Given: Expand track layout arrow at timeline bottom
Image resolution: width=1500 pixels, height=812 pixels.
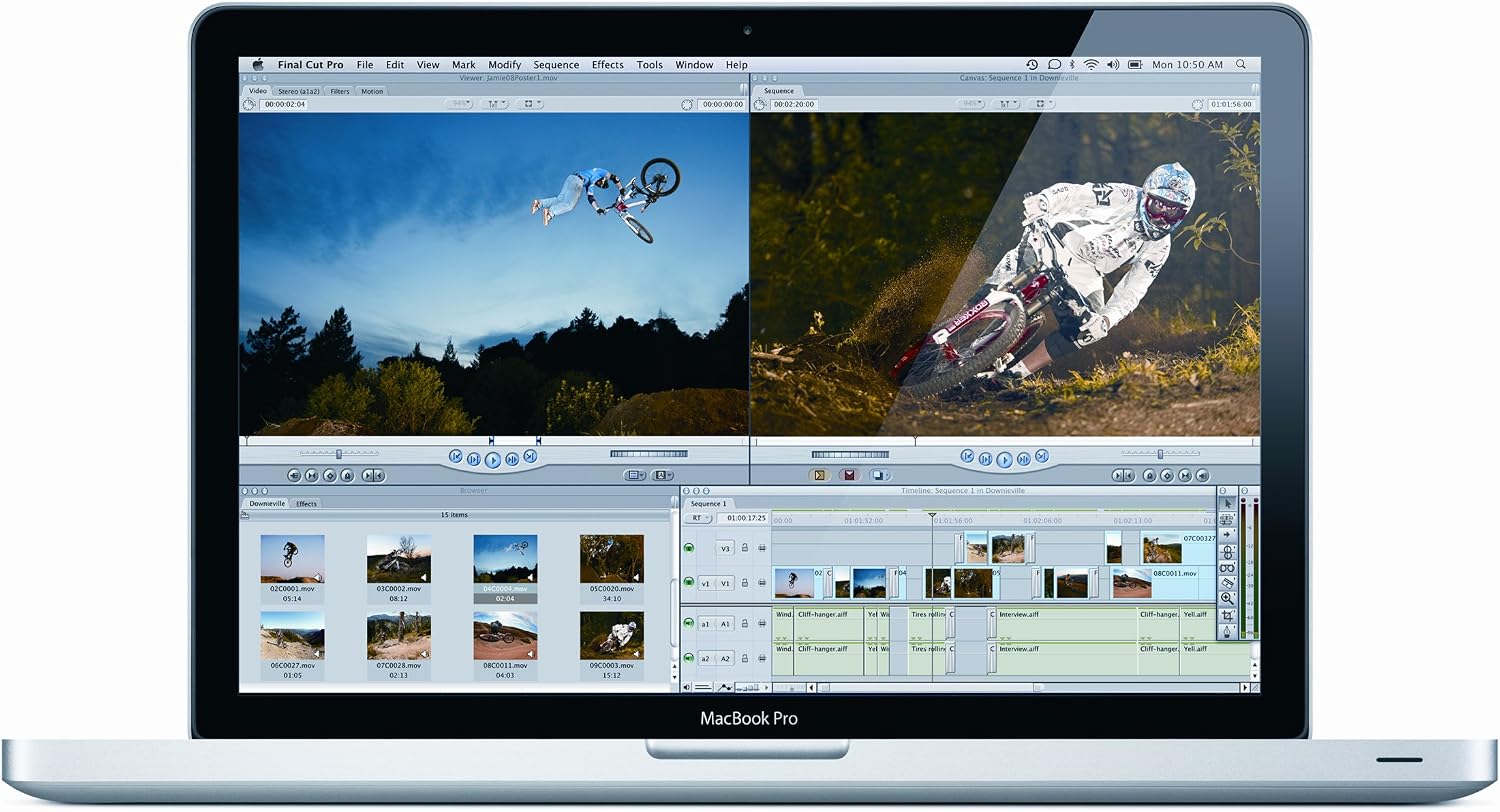Looking at the screenshot, I should 767,688.
